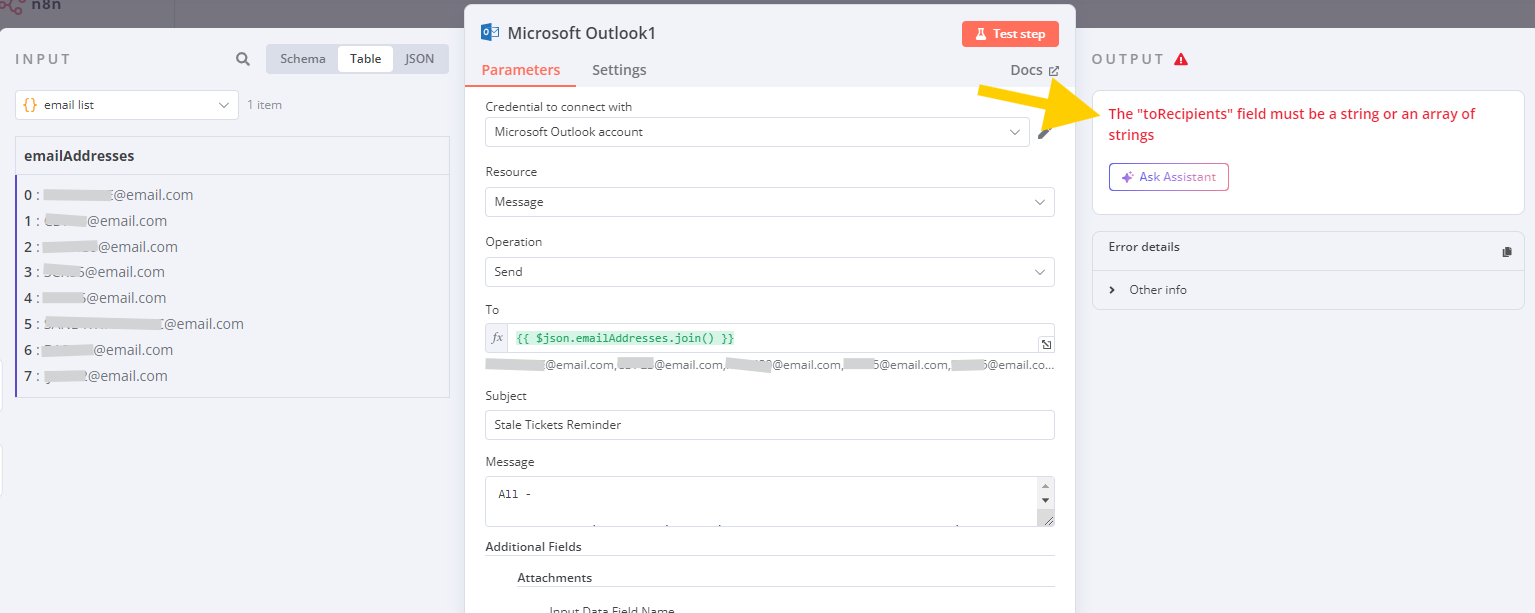Open the Microsoft Outlook account credential dropdown

pyautogui.click(x=757, y=132)
